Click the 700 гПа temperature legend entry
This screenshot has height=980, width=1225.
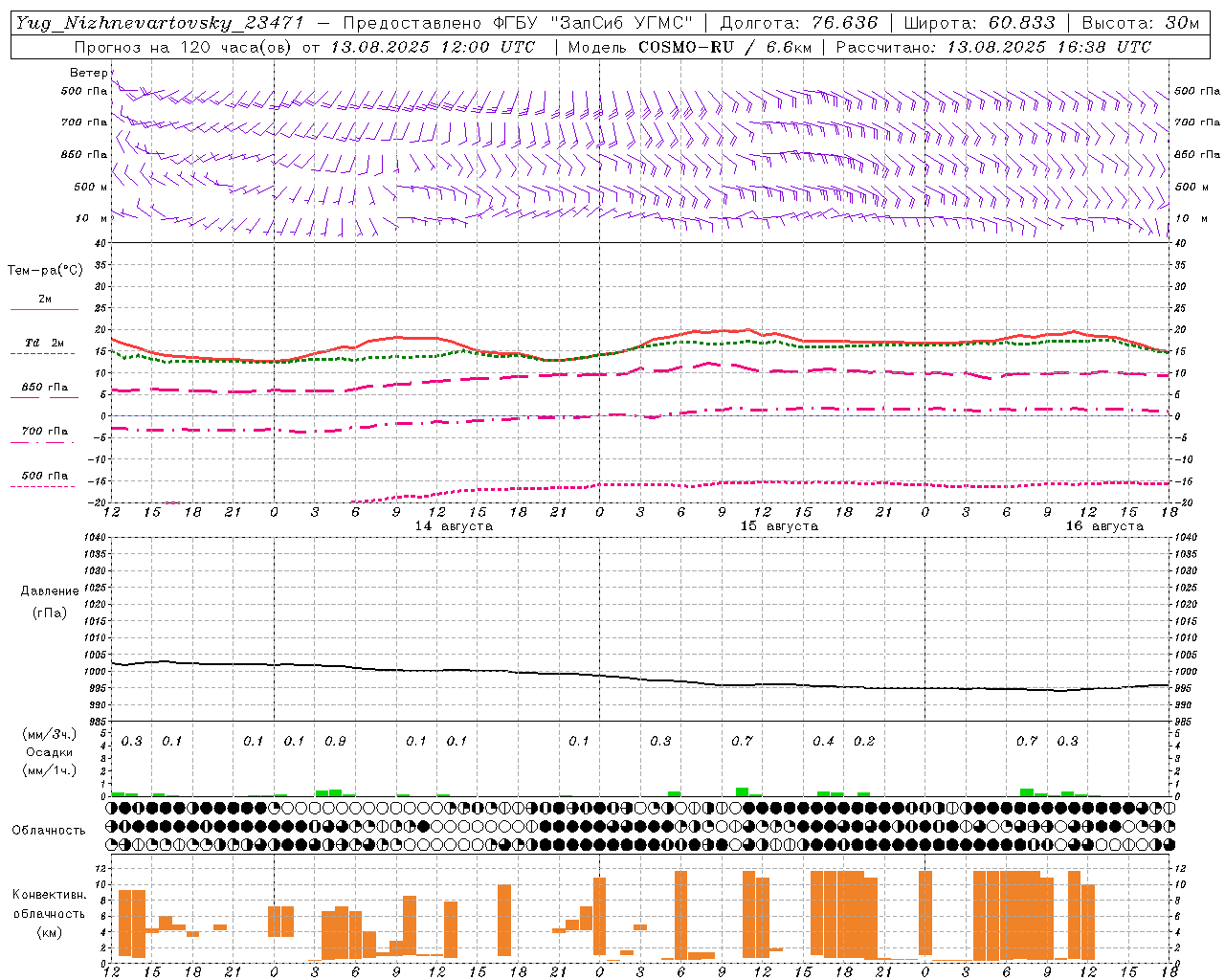44,432
